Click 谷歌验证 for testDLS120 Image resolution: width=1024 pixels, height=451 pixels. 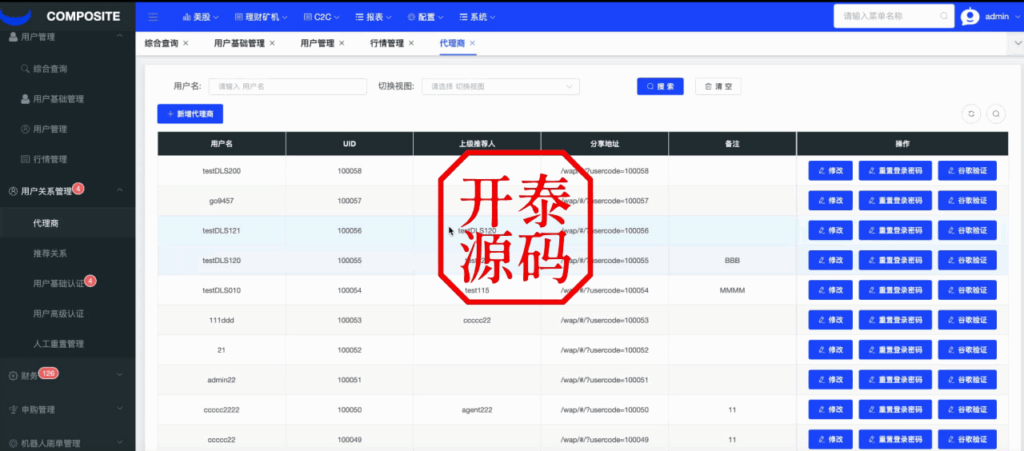pyautogui.click(x=967, y=260)
